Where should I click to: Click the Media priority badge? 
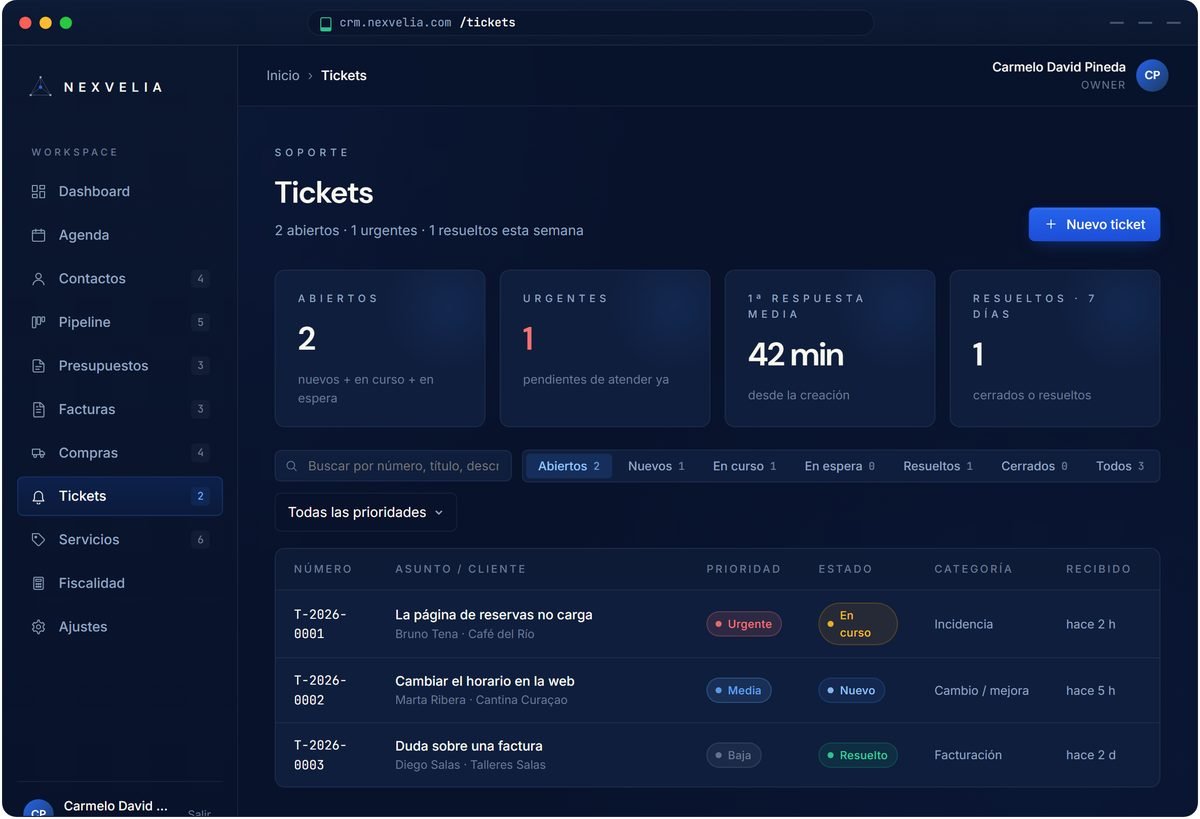pos(739,690)
